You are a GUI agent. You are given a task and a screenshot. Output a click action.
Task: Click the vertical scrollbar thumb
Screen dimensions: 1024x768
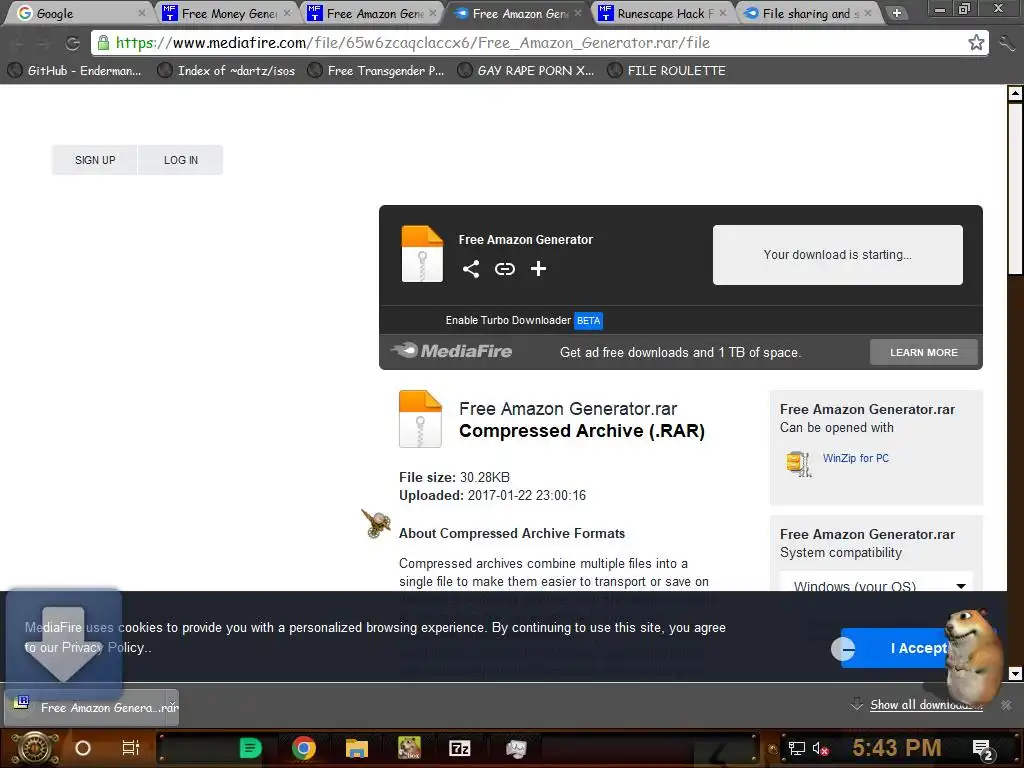pyautogui.click(x=1015, y=188)
